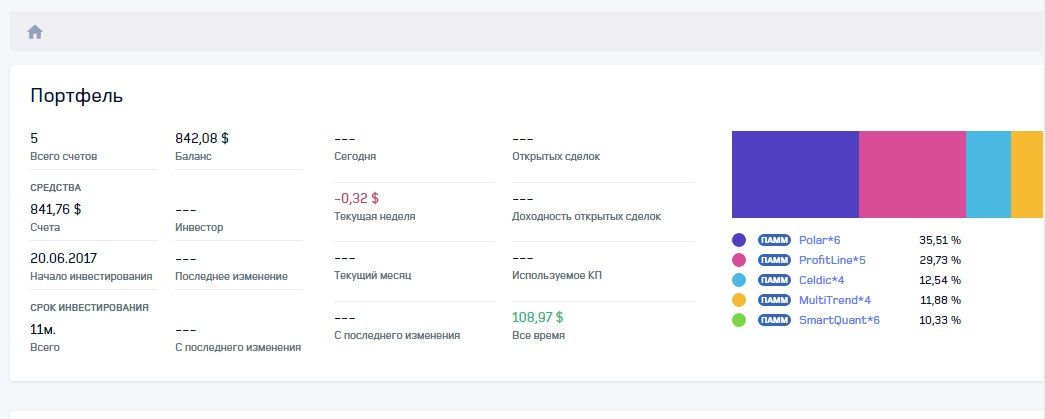This screenshot has height=419, width=1045.
Task: Open the Celdic*4 account link
Action: (x=822, y=280)
